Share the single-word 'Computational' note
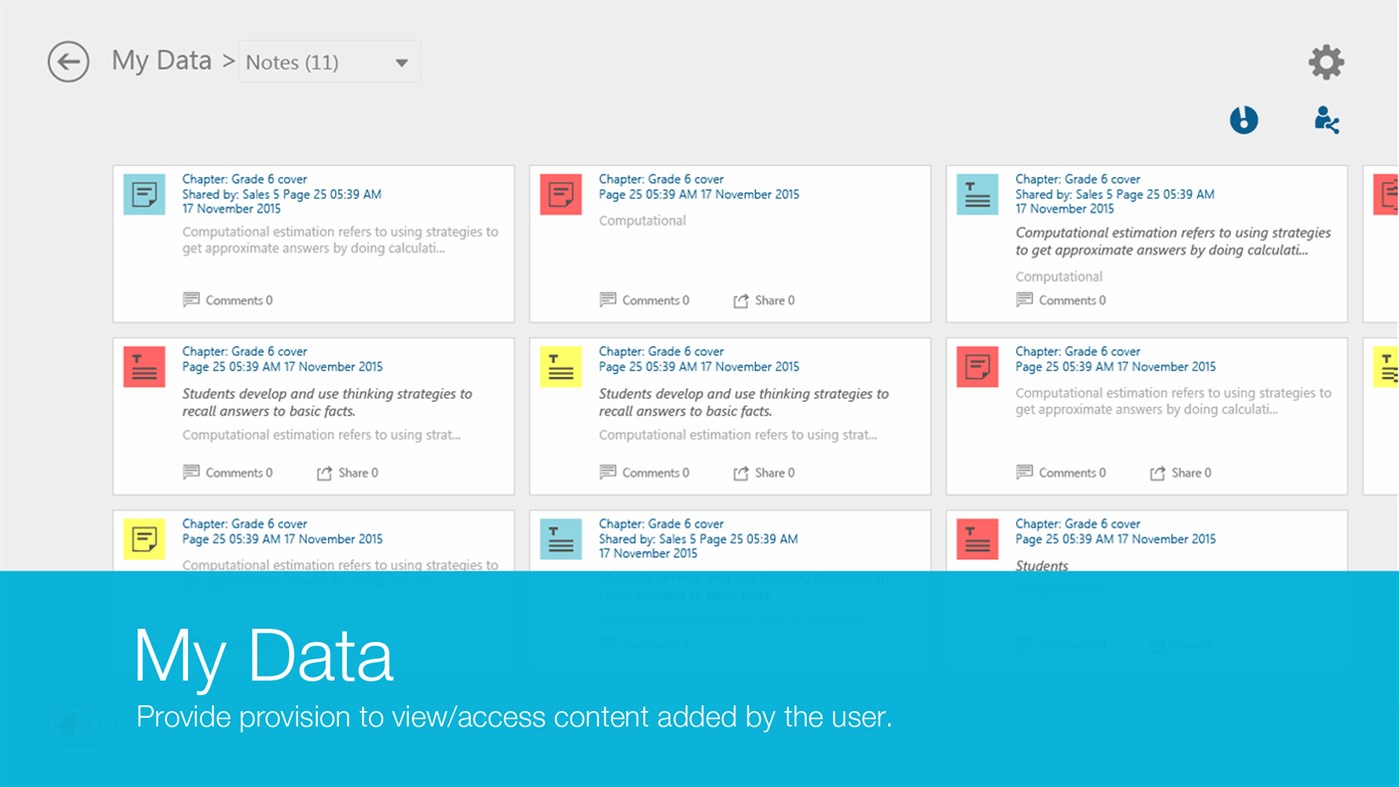Image resolution: width=1399 pixels, height=787 pixels. click(764, 300)
